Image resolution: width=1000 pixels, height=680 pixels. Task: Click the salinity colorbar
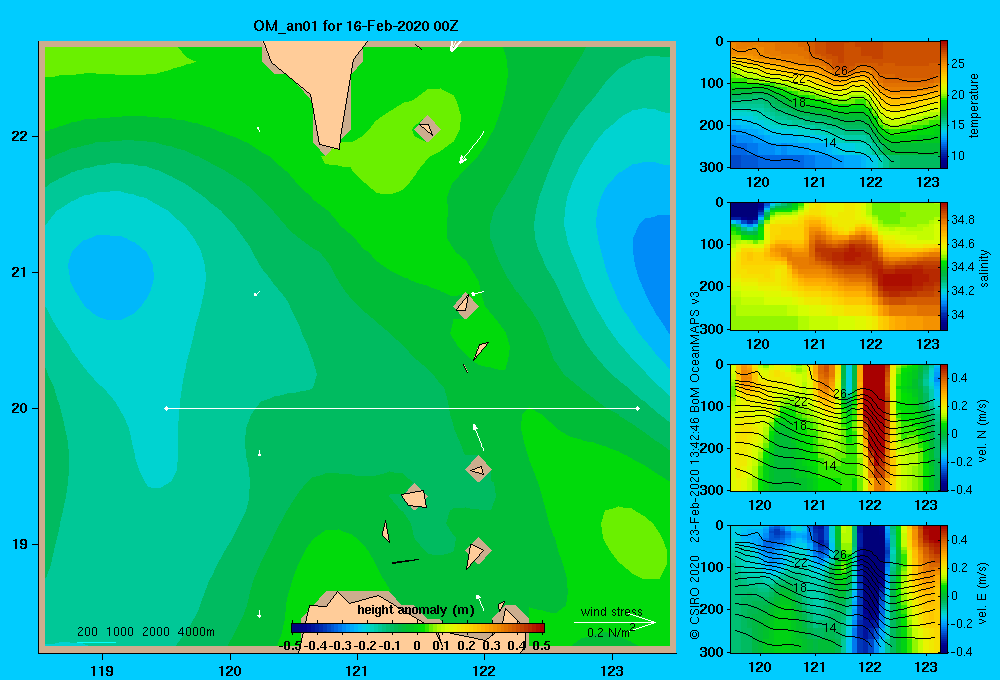pos(944,266)
